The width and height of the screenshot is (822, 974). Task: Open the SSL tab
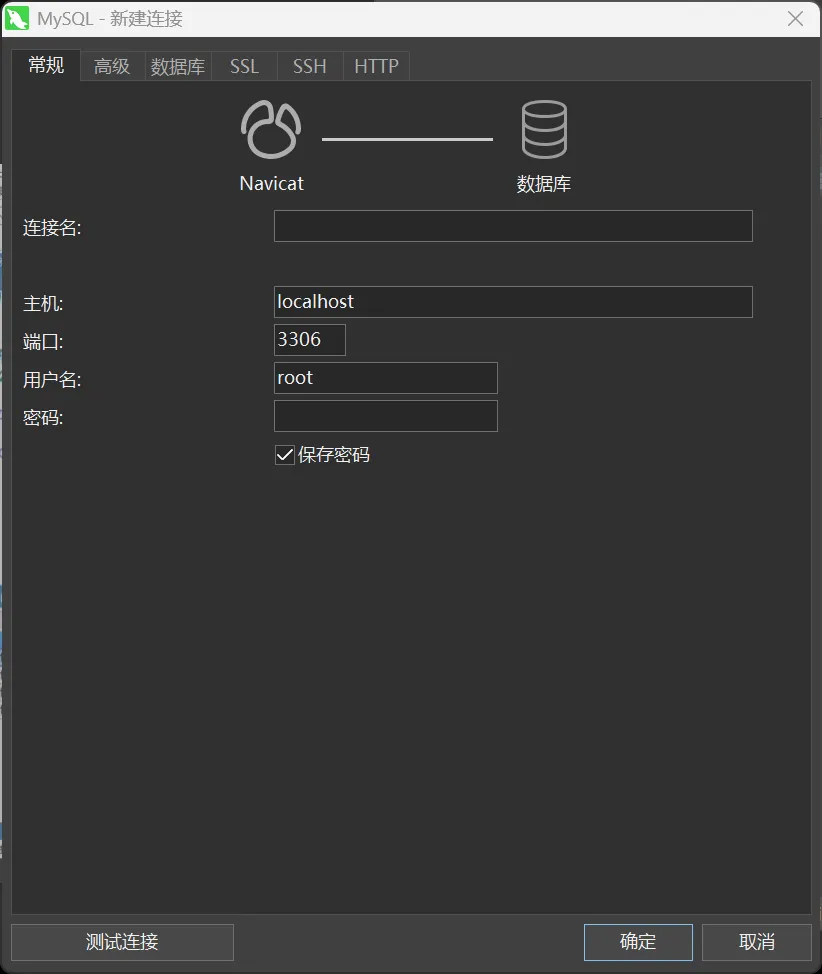[244, 67]
